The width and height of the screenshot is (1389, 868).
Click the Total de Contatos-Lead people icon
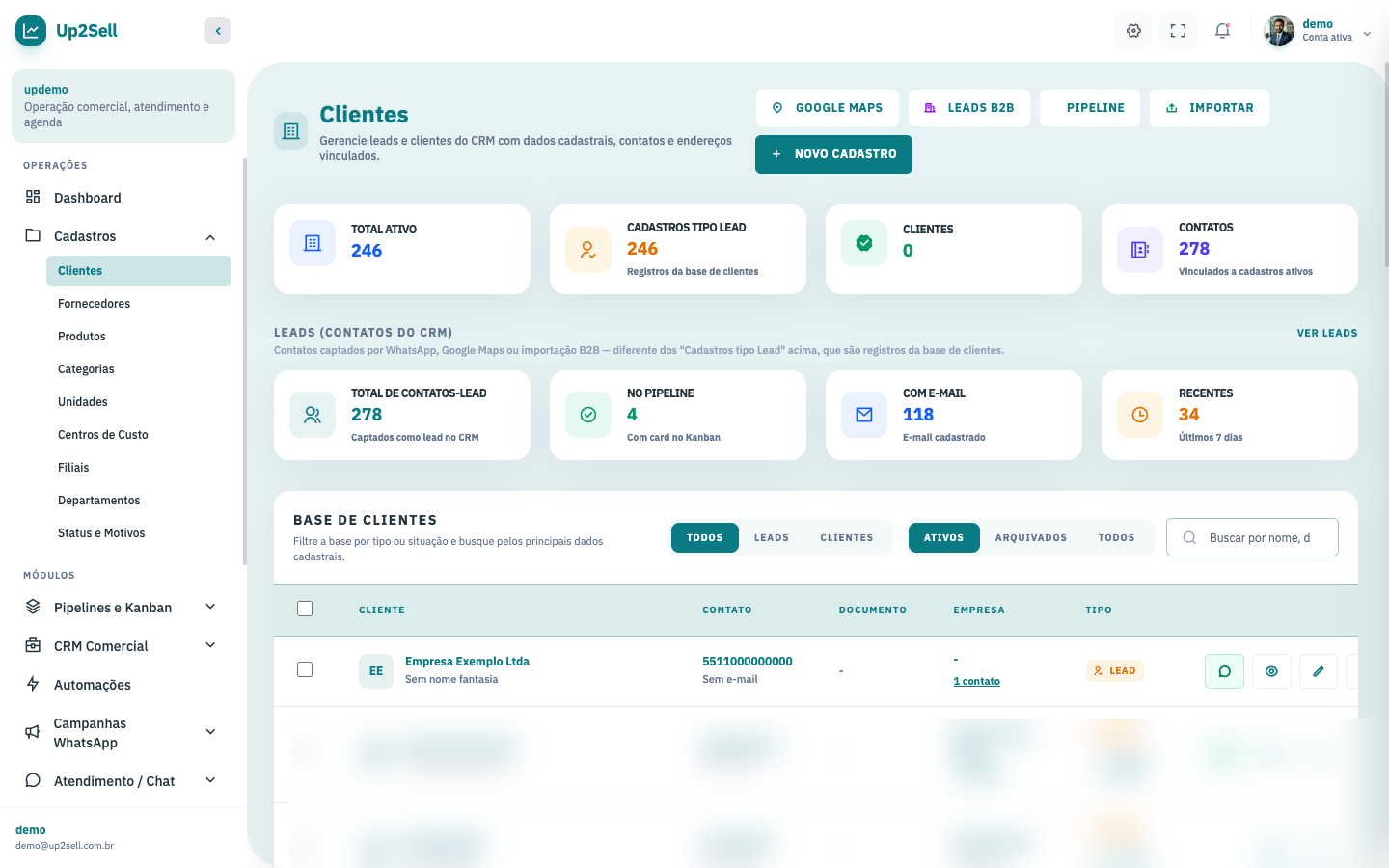(x=313, y=415)
